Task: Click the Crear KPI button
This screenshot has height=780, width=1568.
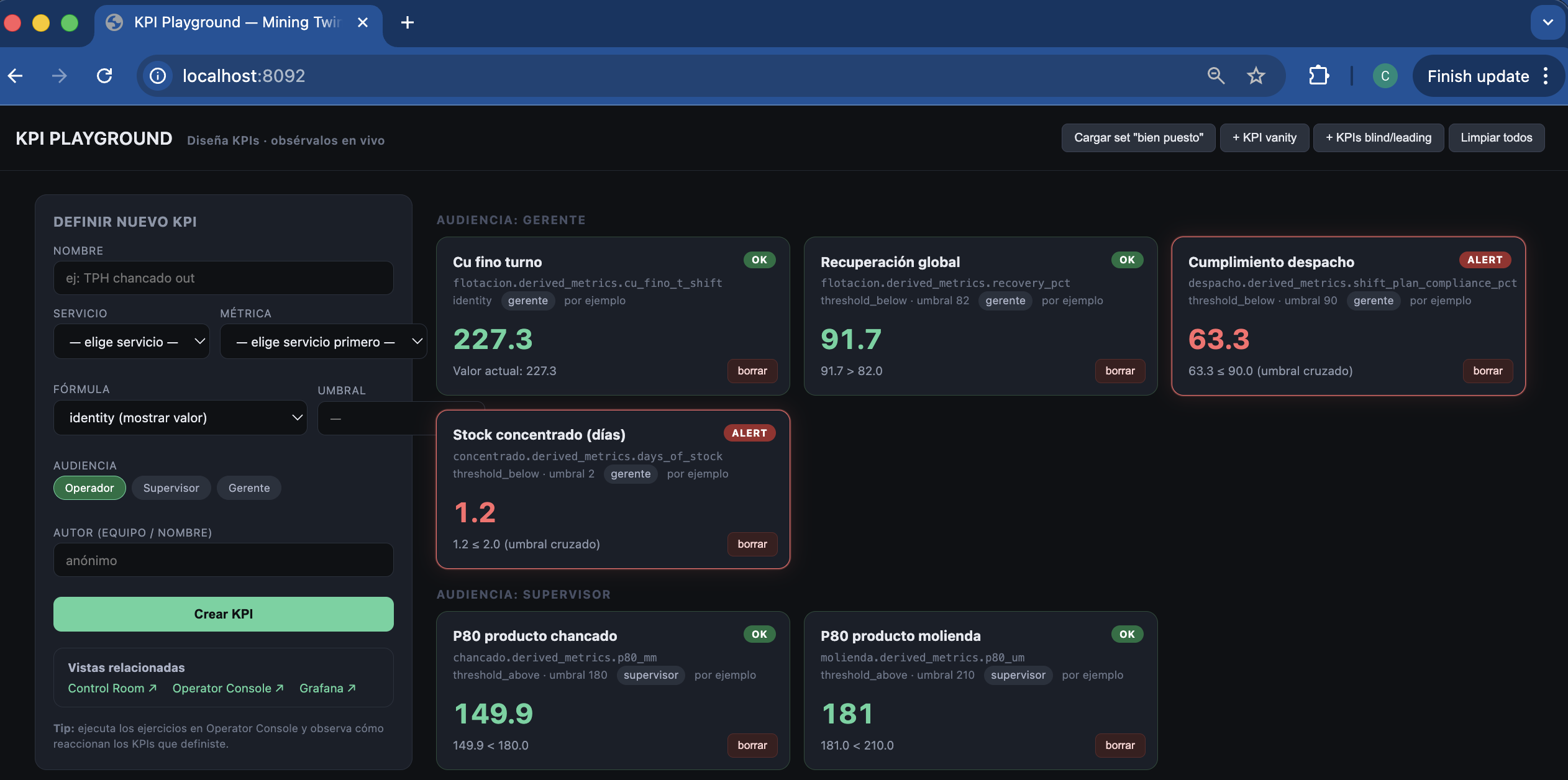Action: (223, 614)
